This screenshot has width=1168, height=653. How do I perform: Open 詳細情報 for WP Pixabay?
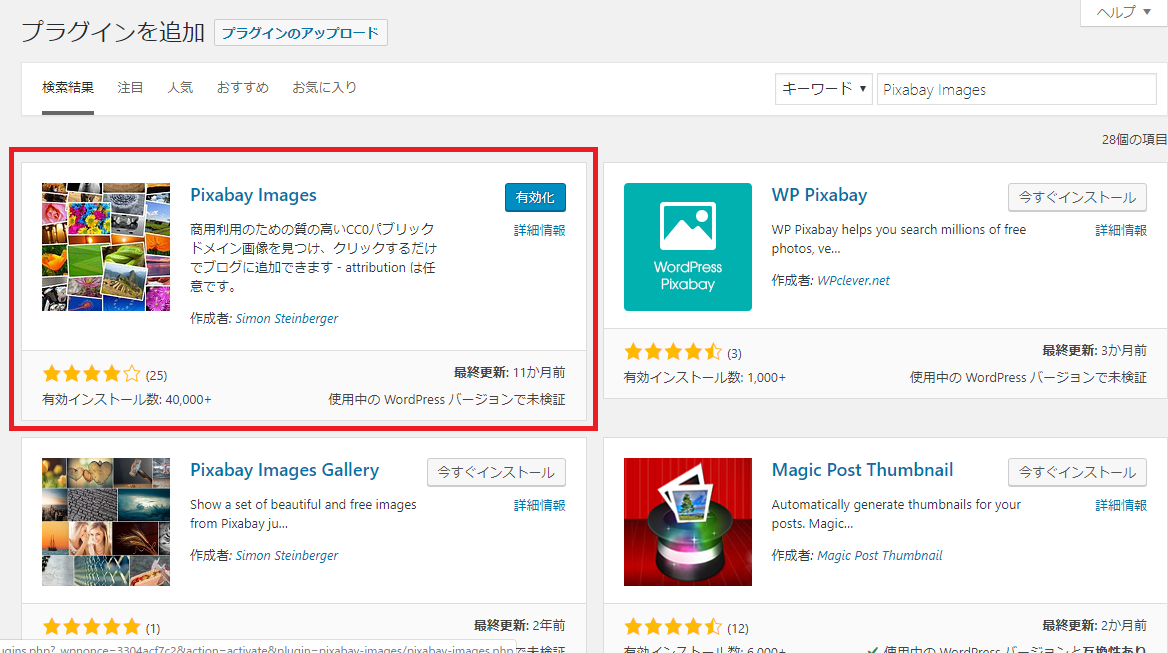[x=1121, y=231]
